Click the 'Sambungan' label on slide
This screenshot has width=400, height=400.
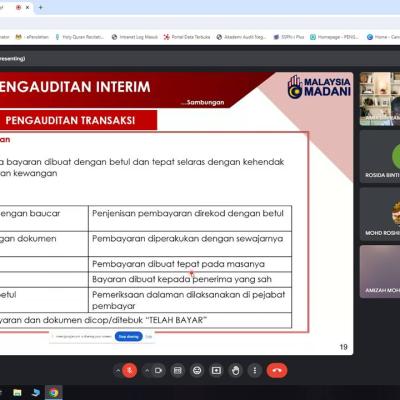pyautogui.click(x=205, y=102)
